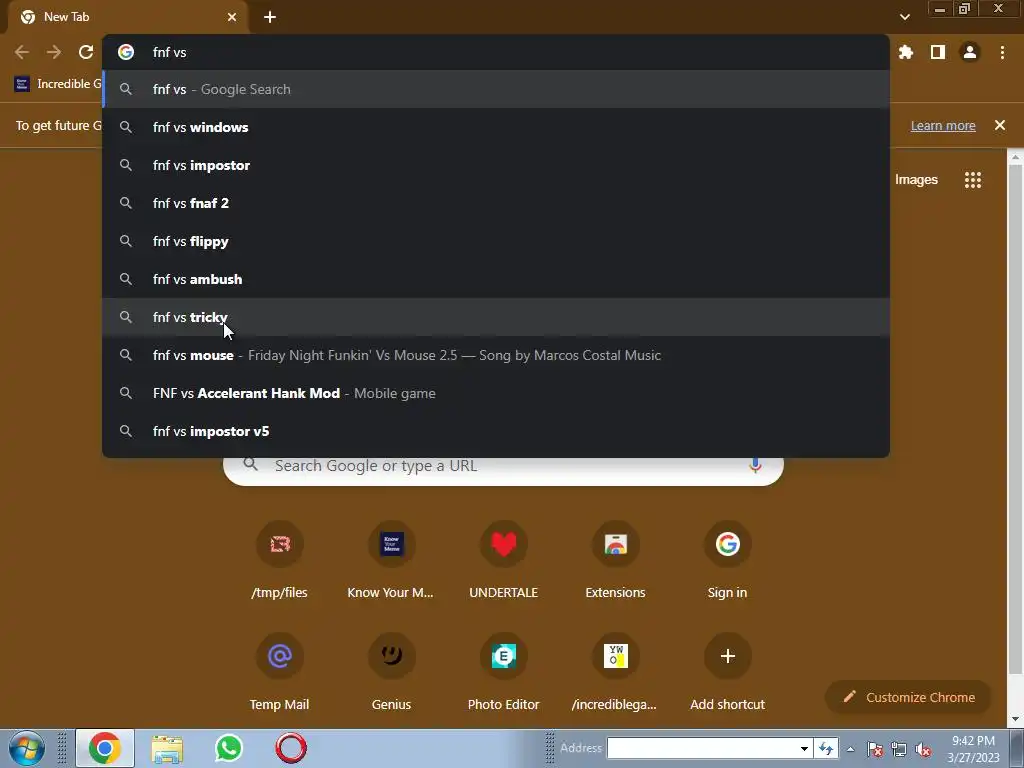Open the Sign in shortcut tile
1024x768 pixels.
click(x=728, y=560)
